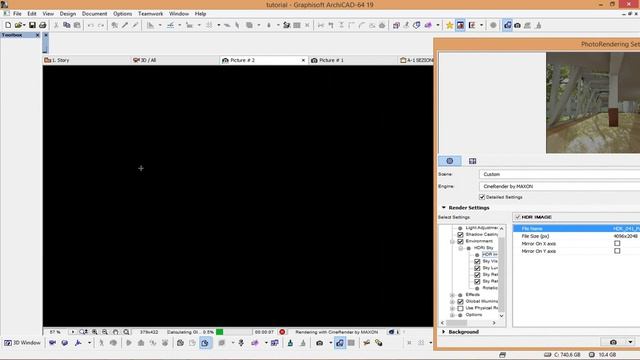
Task: Click the Cut scissors icon
Action: (56, 25)
